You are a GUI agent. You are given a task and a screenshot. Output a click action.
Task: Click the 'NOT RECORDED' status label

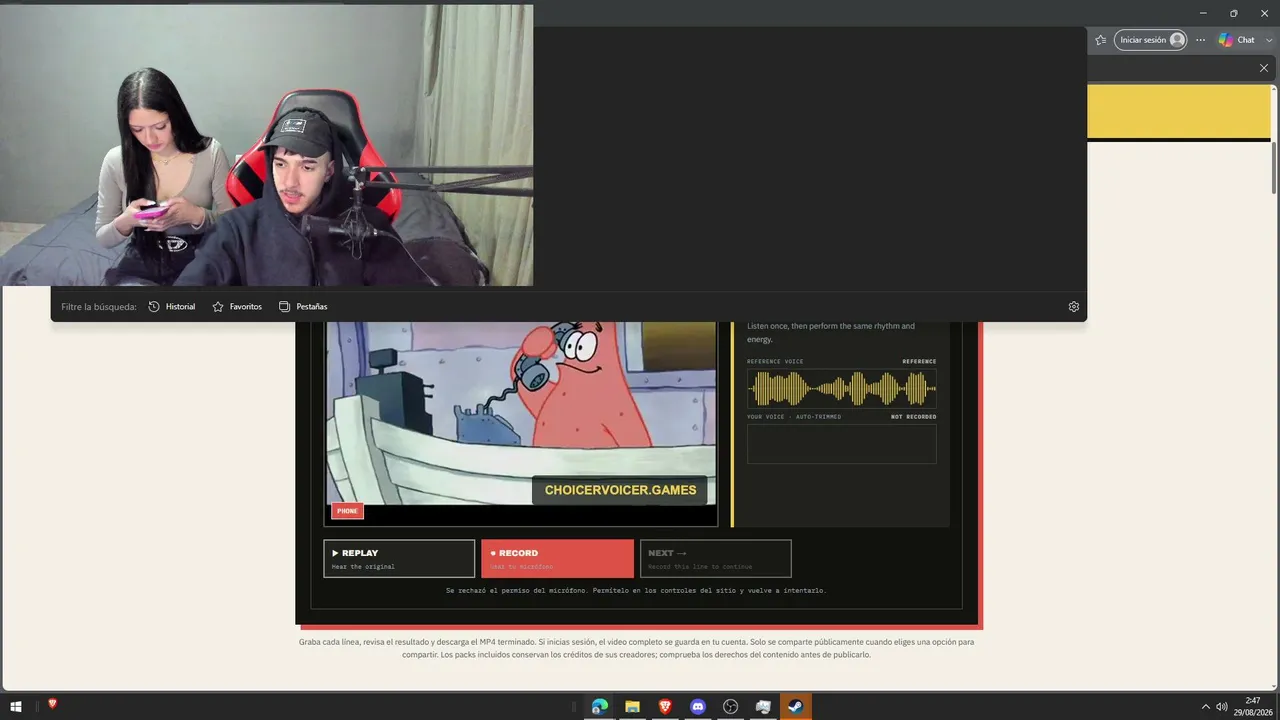[914, 417]
